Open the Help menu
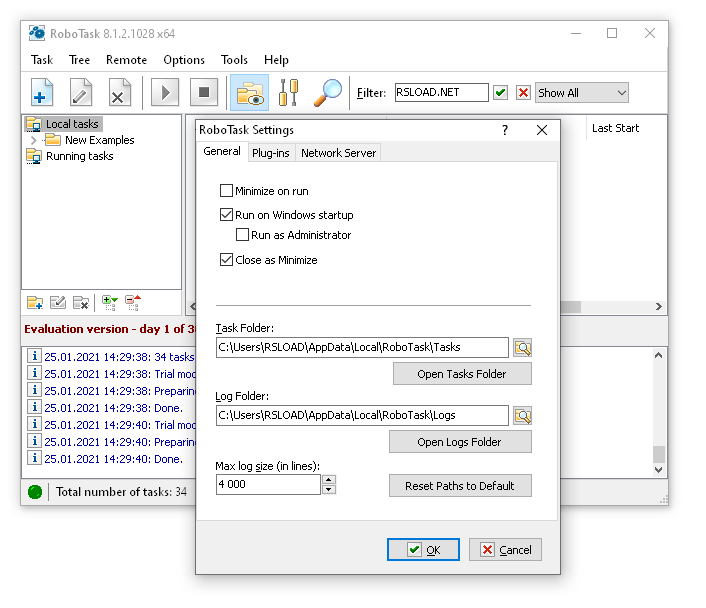This screenshot has width=706, height=608. 276,60
